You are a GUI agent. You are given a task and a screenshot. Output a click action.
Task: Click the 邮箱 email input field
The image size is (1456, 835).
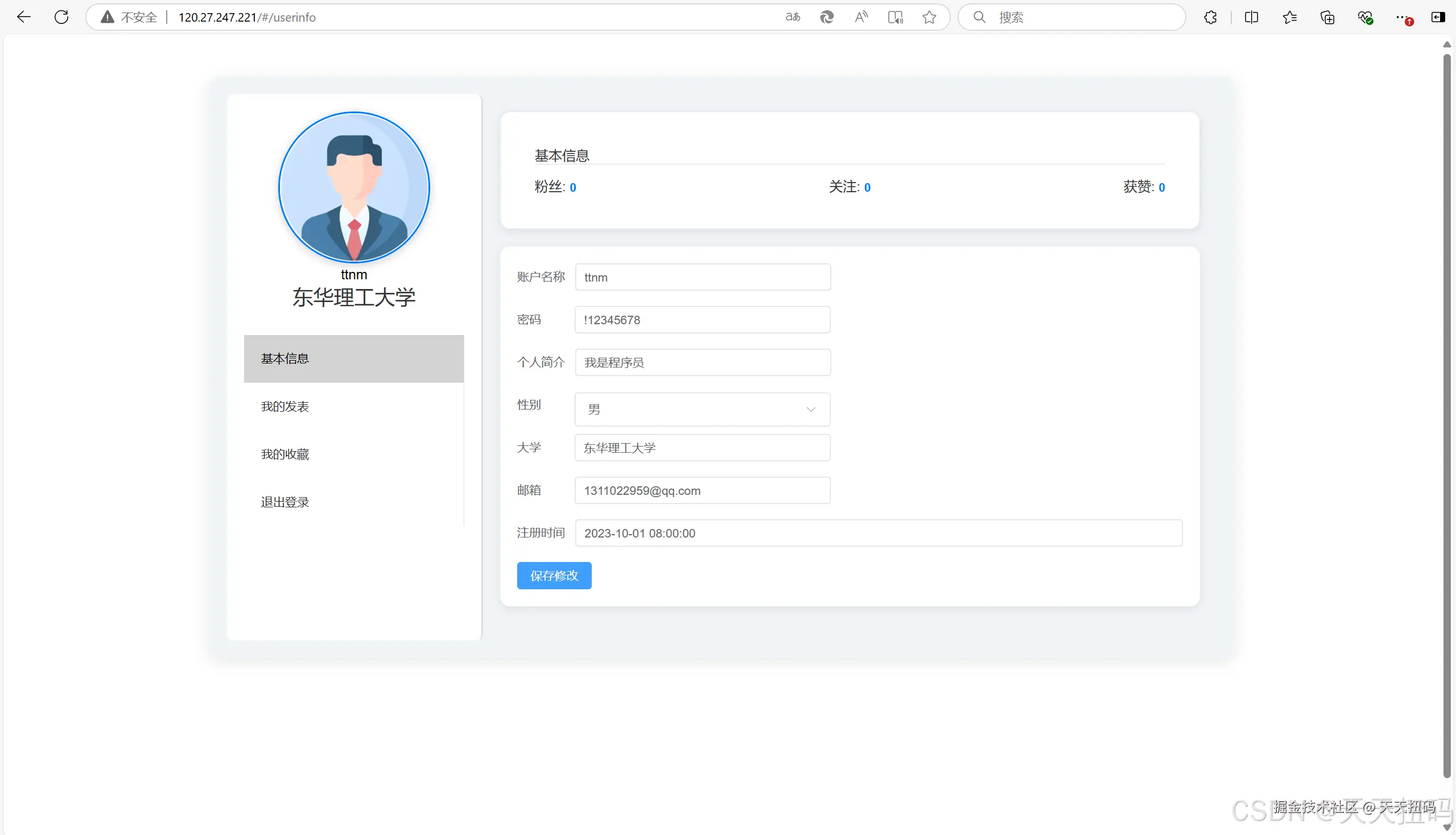[x=702, y=491]
